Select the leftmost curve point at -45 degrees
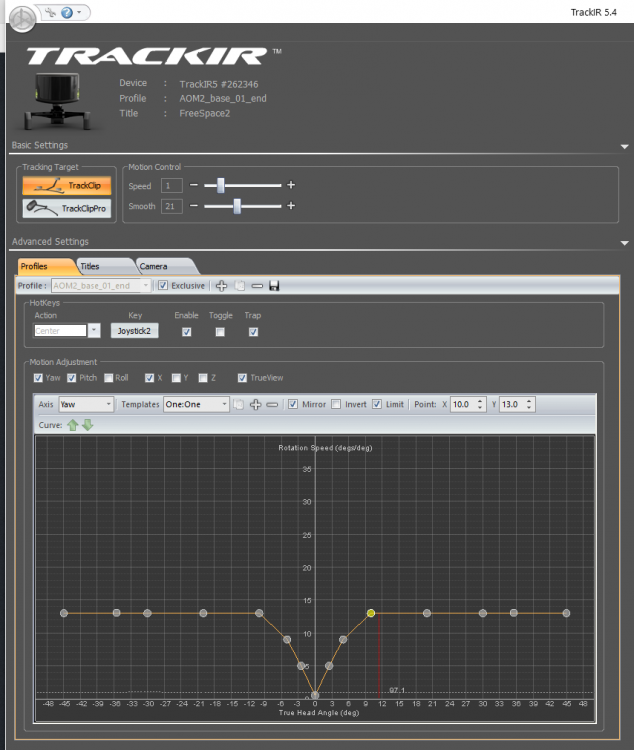 click(x=64, y=613)
